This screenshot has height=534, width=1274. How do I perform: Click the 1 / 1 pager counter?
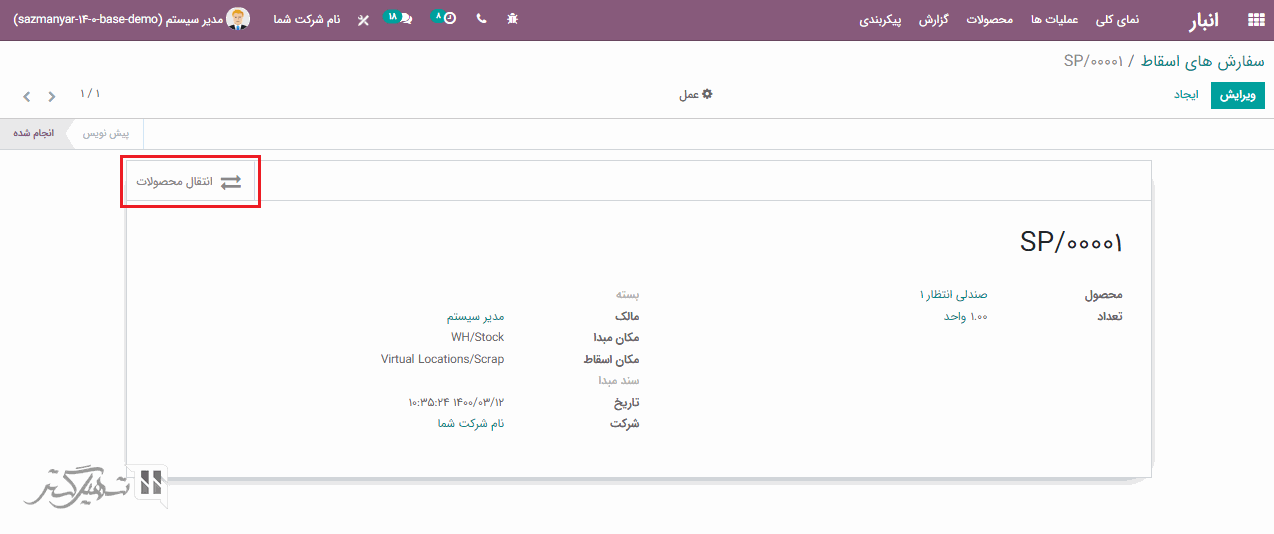pyautogui.click(x=90, y=94)
